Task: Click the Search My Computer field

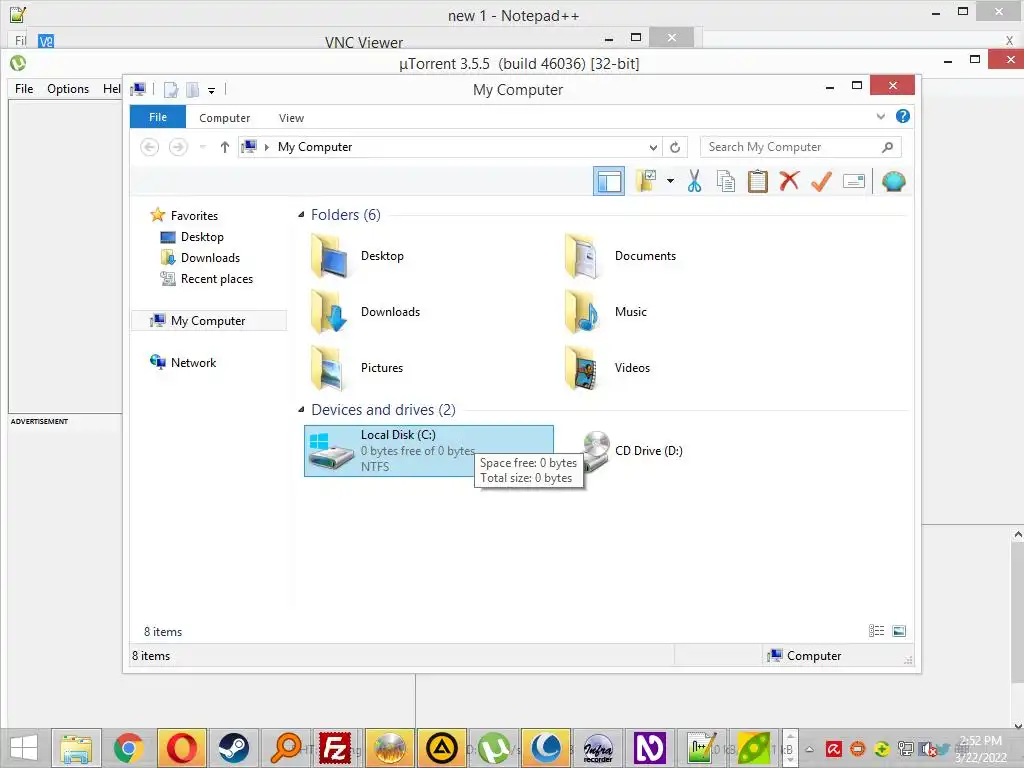Action: (x=801, y=147)
